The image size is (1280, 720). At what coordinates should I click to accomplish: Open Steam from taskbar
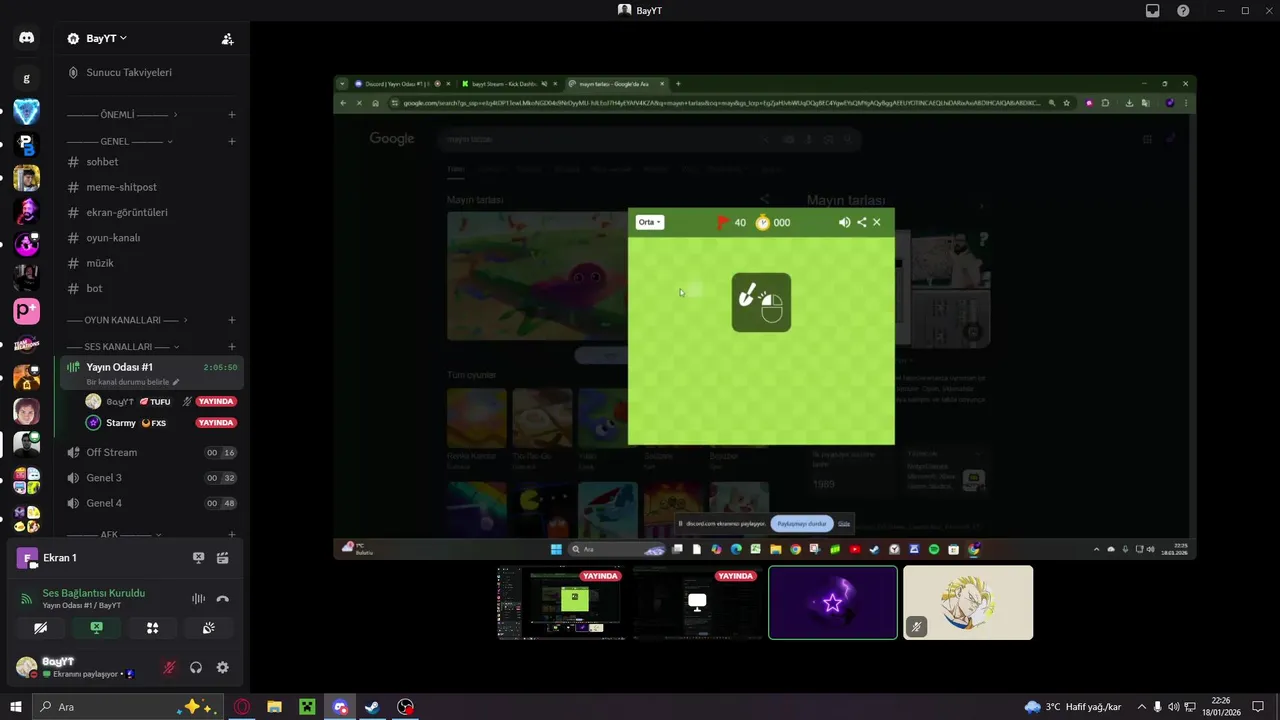click(x=372, y=707)
